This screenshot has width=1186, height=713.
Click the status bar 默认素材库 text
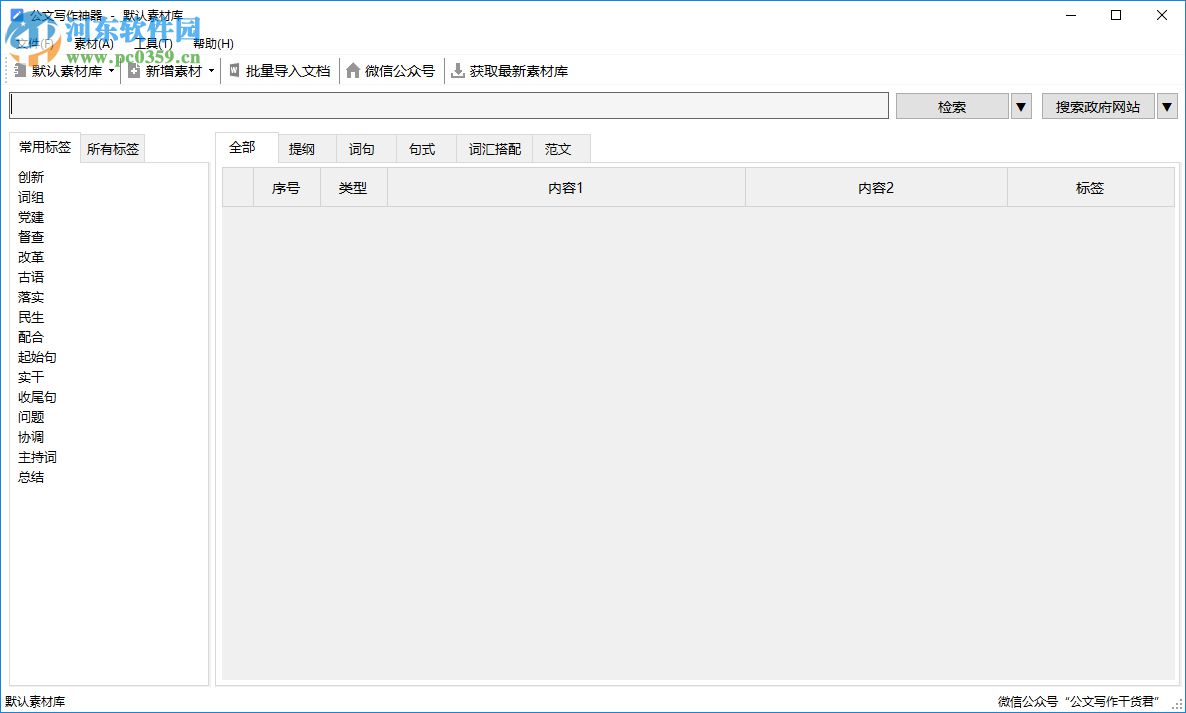point(36,702)
